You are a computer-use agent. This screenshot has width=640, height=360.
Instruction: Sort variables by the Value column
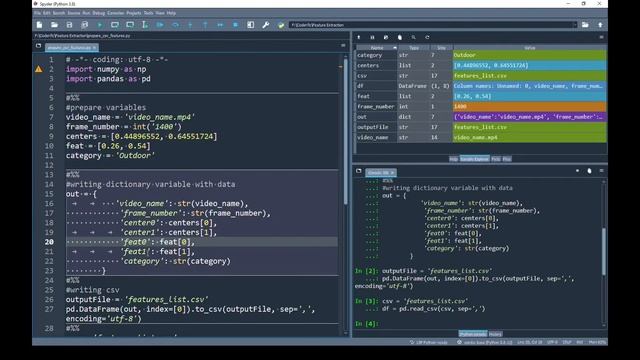(530, 48)
